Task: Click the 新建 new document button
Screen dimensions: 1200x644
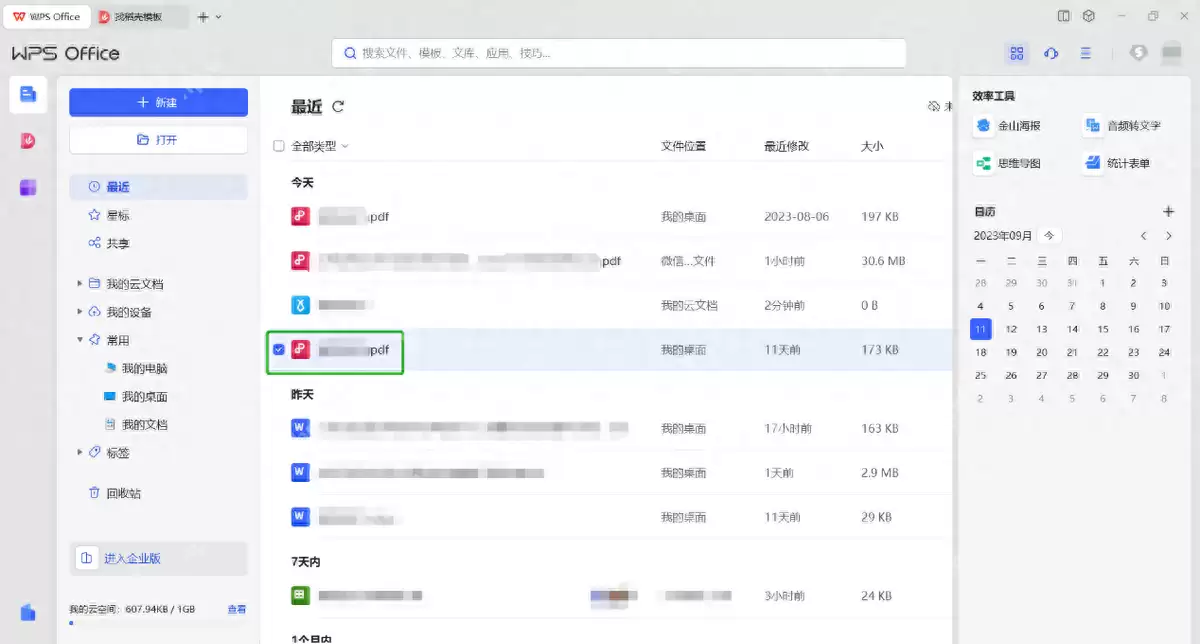Action: (158, 103)
